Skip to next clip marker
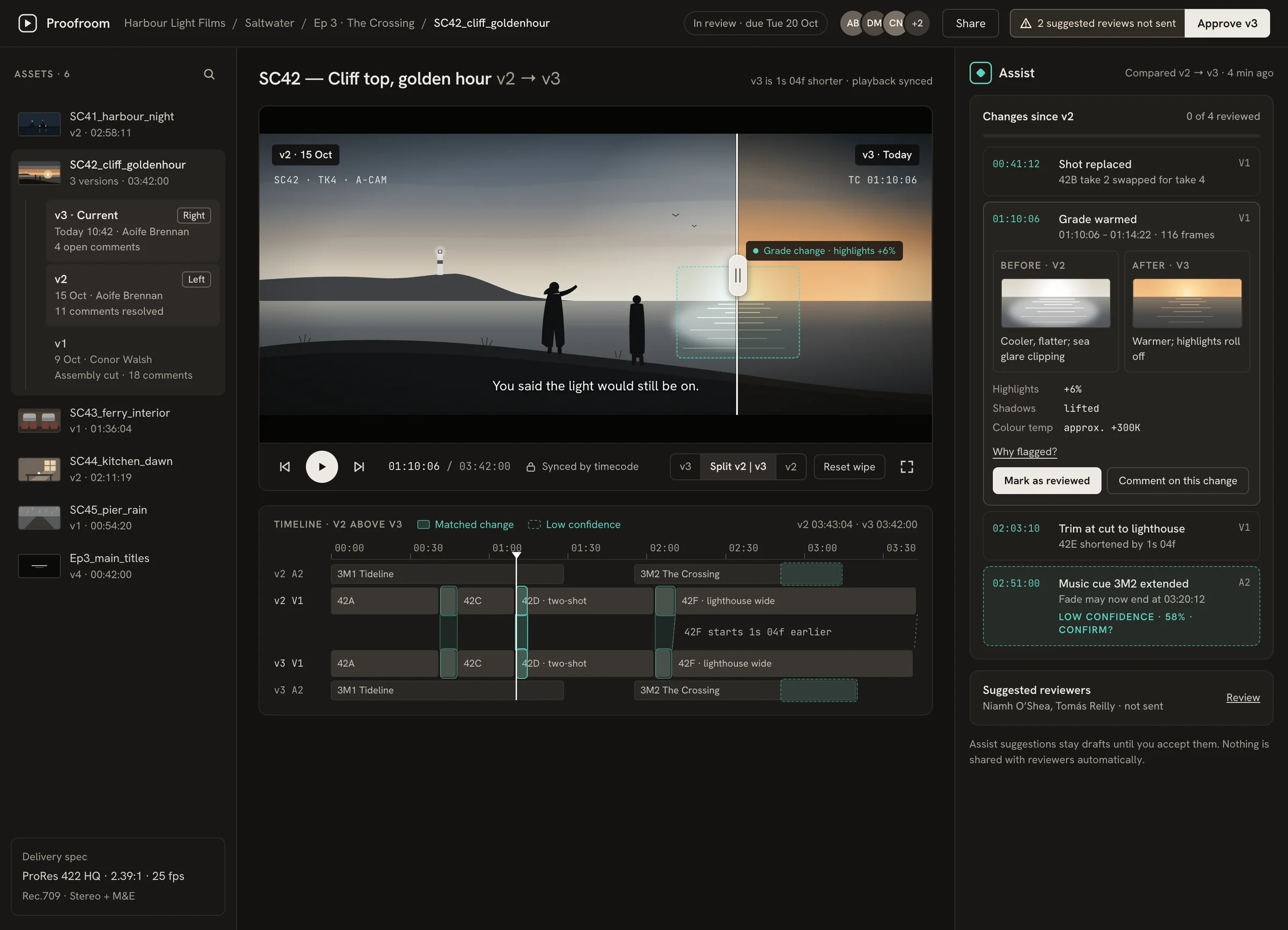1288x930 pixels. click(x=359, y=467)
